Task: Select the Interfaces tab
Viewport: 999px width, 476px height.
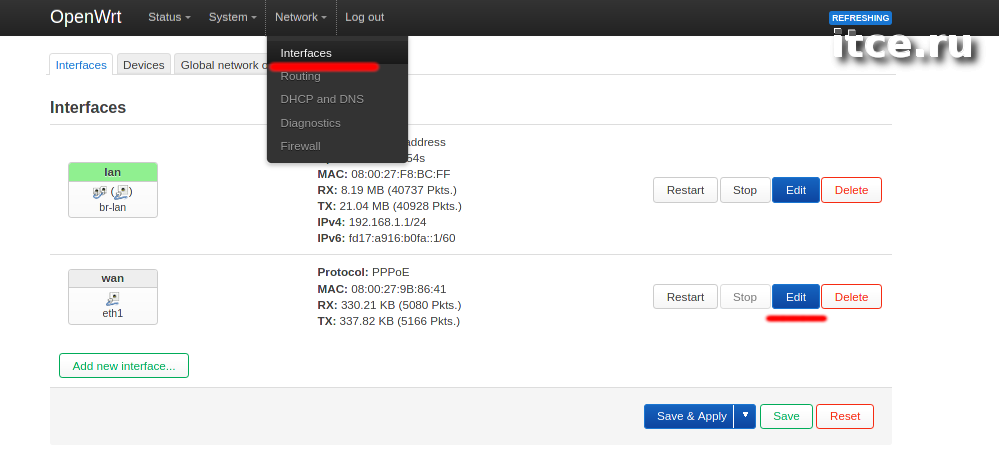Action: [81, 64]
